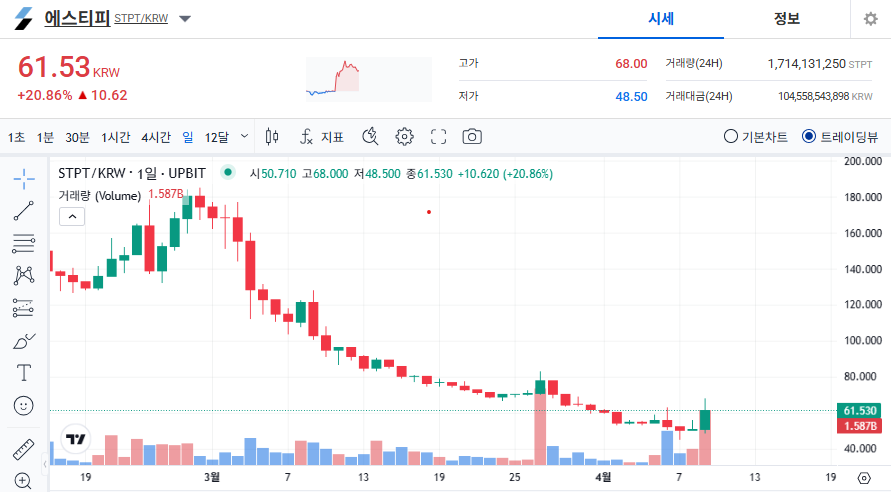The image size is (891, 492).
Task: Click the 에스티피 coin name
Action: pyautogui.click(x=77, y=18)
